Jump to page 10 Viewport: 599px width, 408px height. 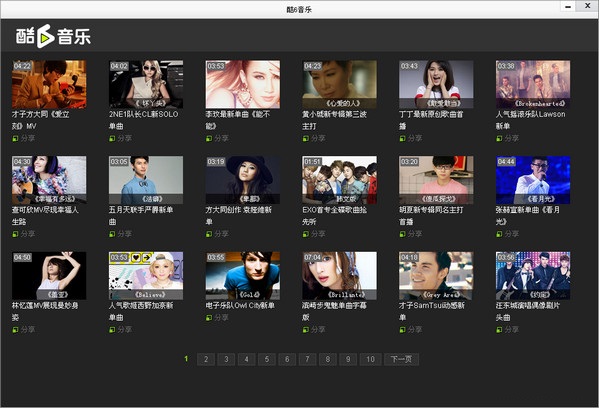[370, 359]
